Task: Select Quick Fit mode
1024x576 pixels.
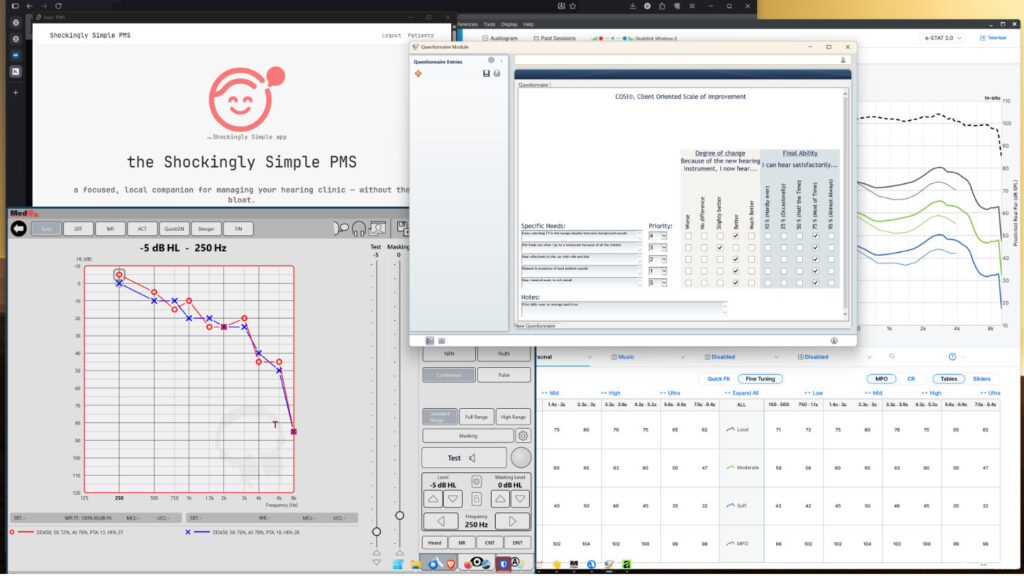Action: 718,379
